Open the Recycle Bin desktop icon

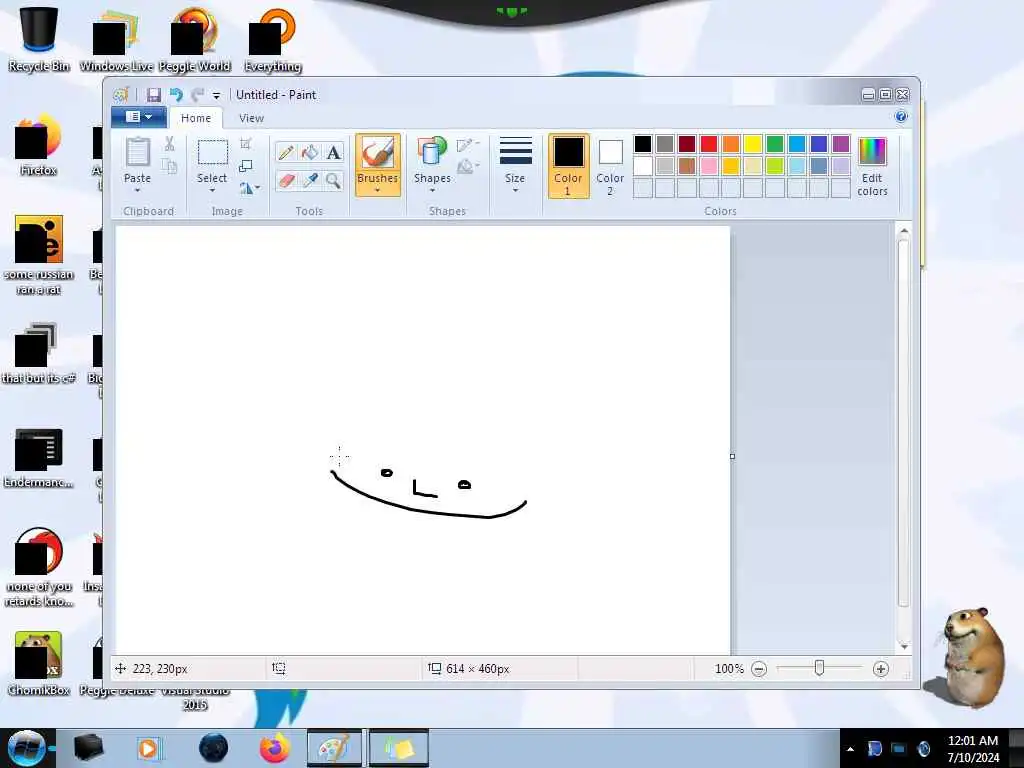pos(39,39)
